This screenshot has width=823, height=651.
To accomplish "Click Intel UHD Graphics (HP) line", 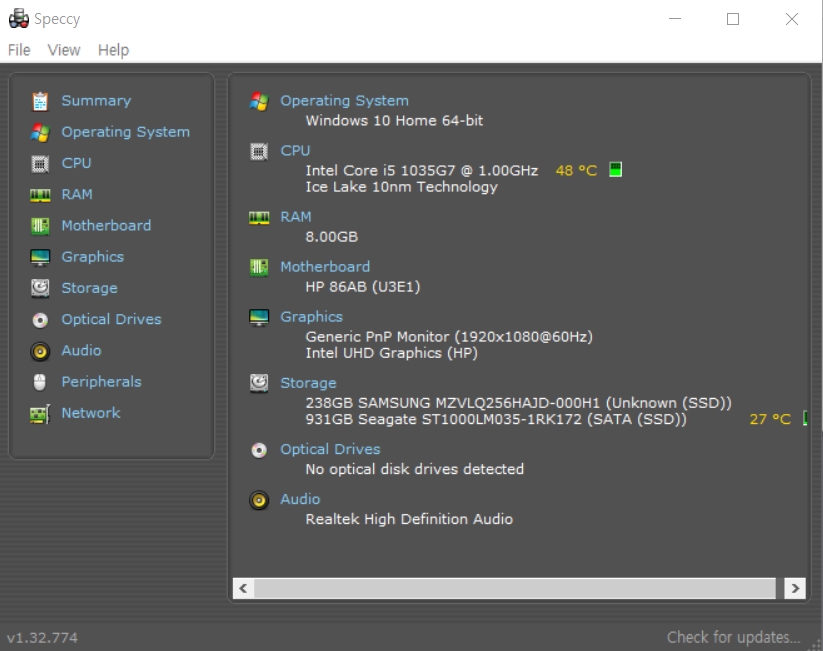I will point(392,353).
